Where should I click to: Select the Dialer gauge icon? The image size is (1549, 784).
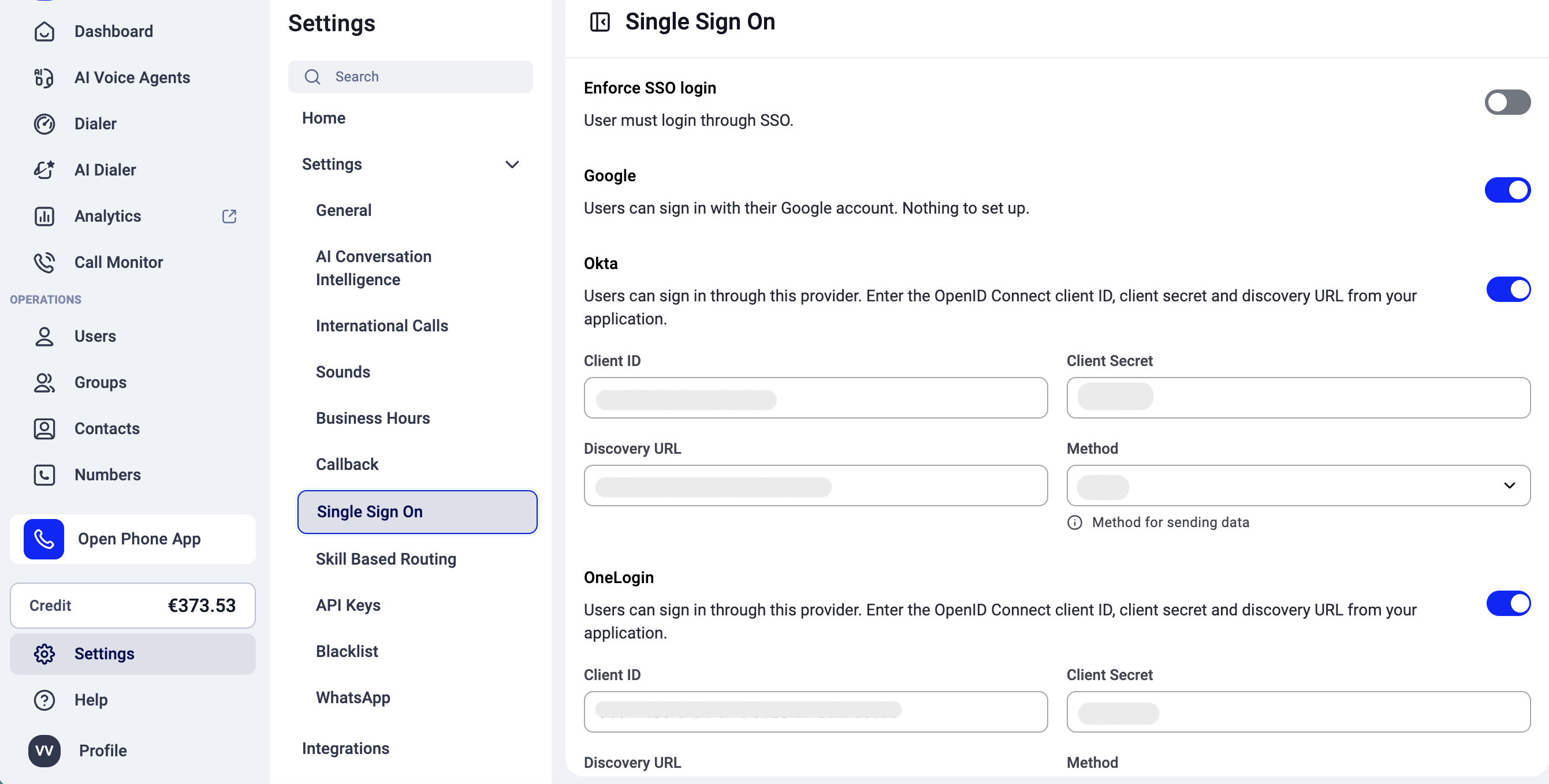[x=44, y=124]
